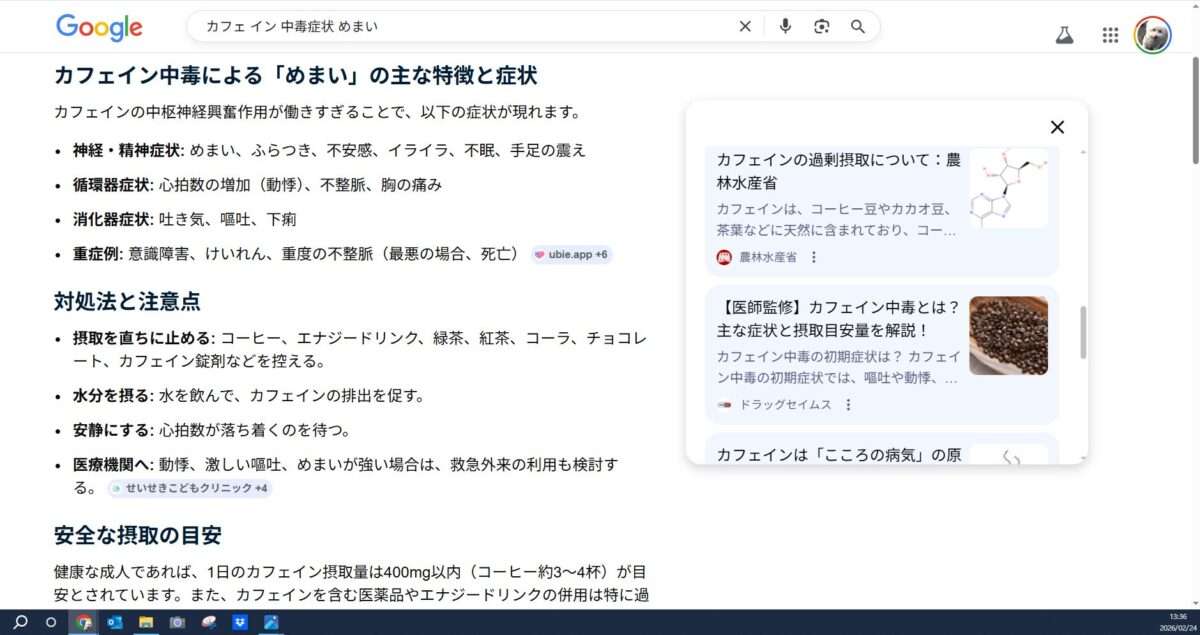Open the Google apps grid
Viewport: 1200px width, 635px height.
click(1110, 35)
